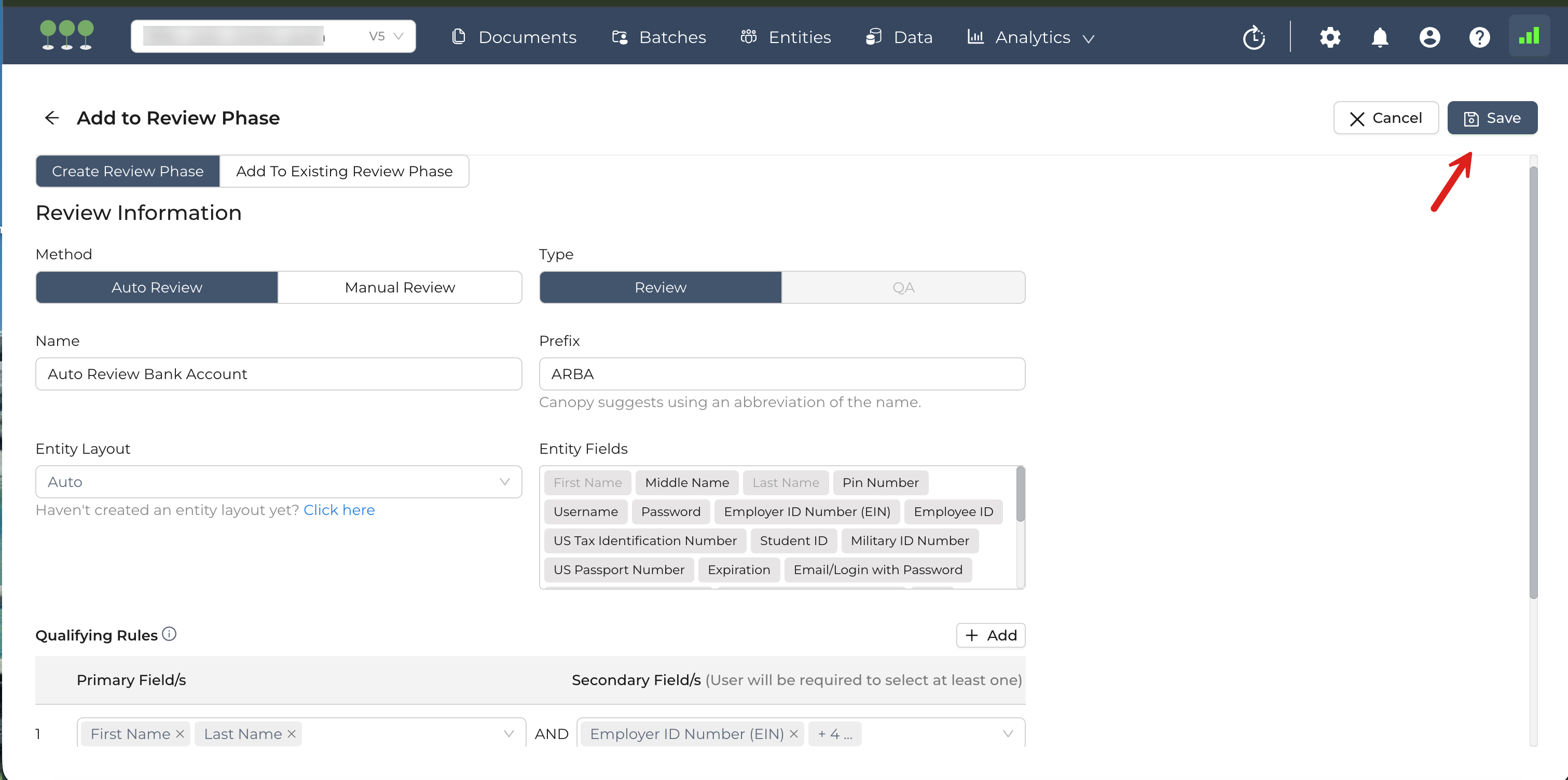The height and width of the screenshot is (780, 1568).
Task: Select Manual Review method
Action: tap(400, 287)
